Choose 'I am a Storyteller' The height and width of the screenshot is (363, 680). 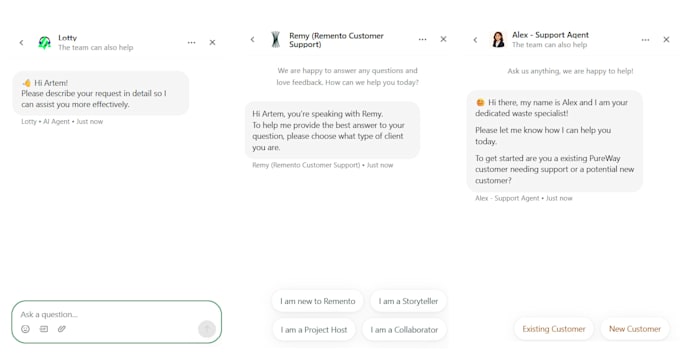point(408,301)
